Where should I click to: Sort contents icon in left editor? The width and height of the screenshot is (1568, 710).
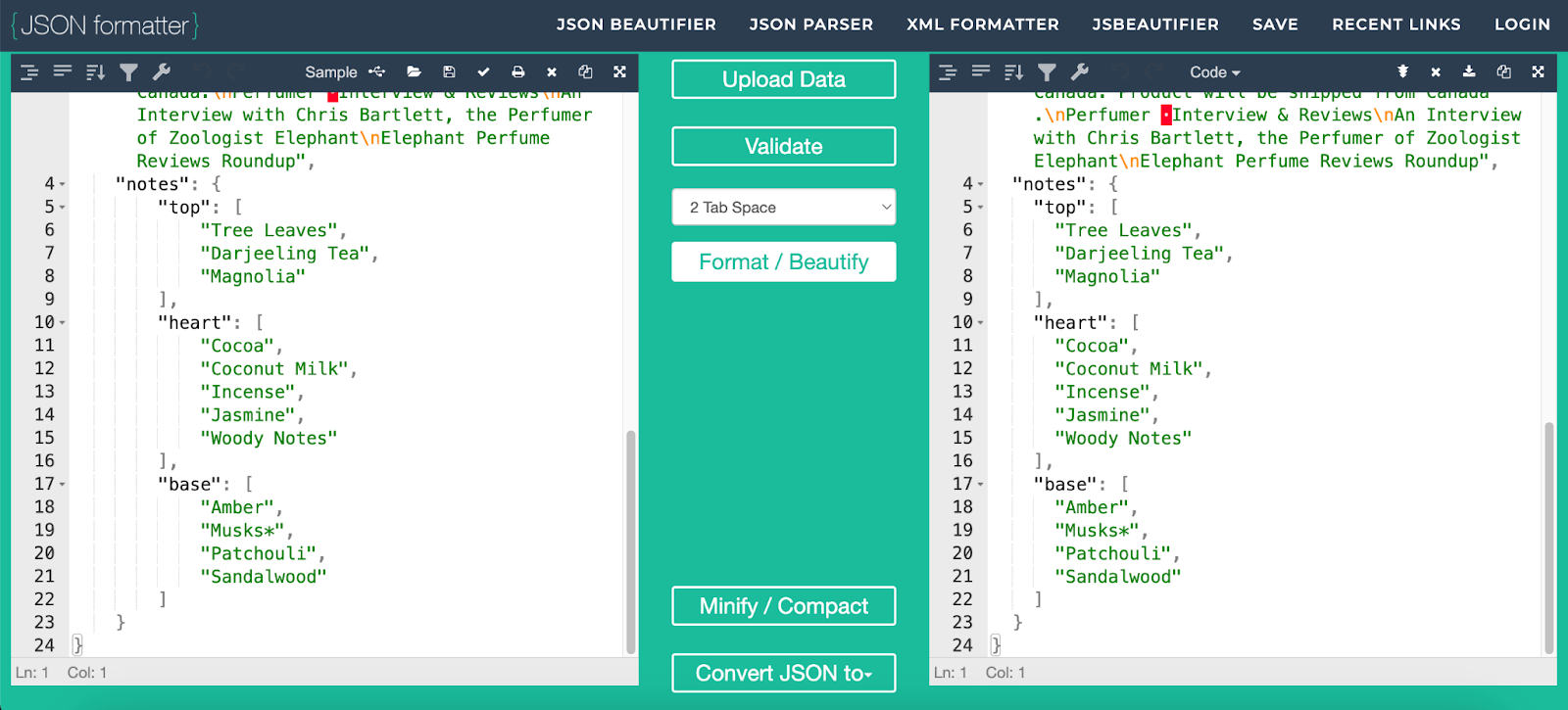(x=95, y=71)
